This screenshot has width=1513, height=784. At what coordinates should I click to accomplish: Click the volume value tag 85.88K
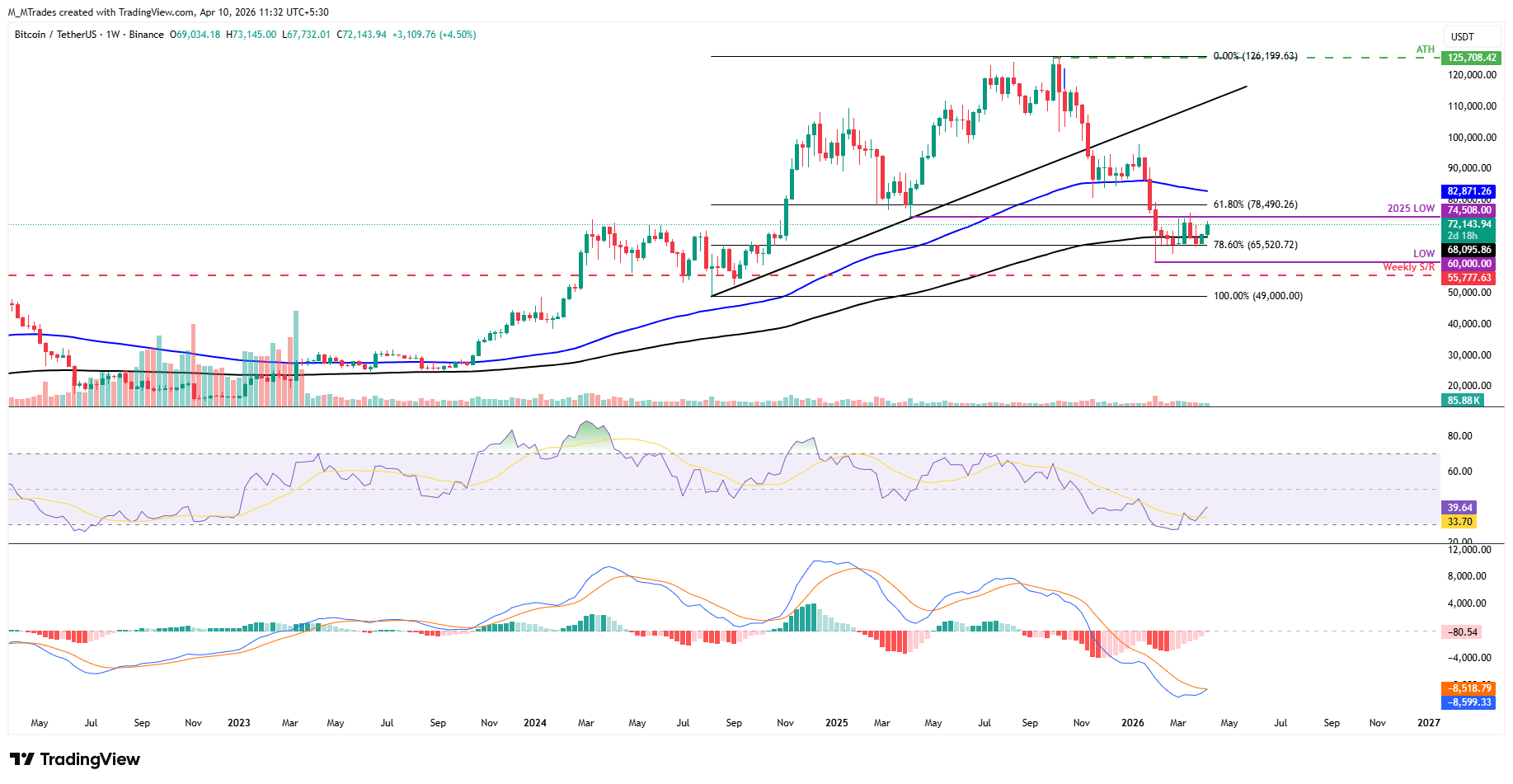pos(1464,401)
